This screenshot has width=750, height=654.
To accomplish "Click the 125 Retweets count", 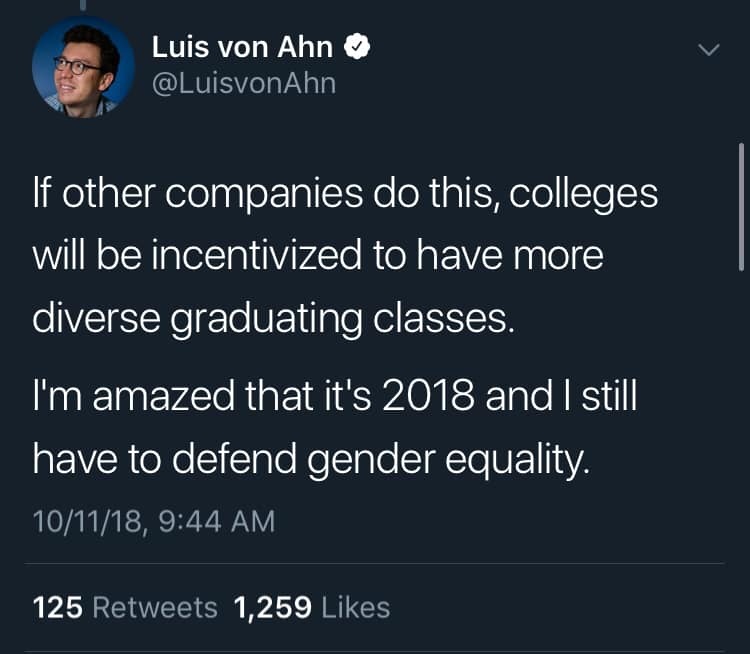I will pos(125,607).
